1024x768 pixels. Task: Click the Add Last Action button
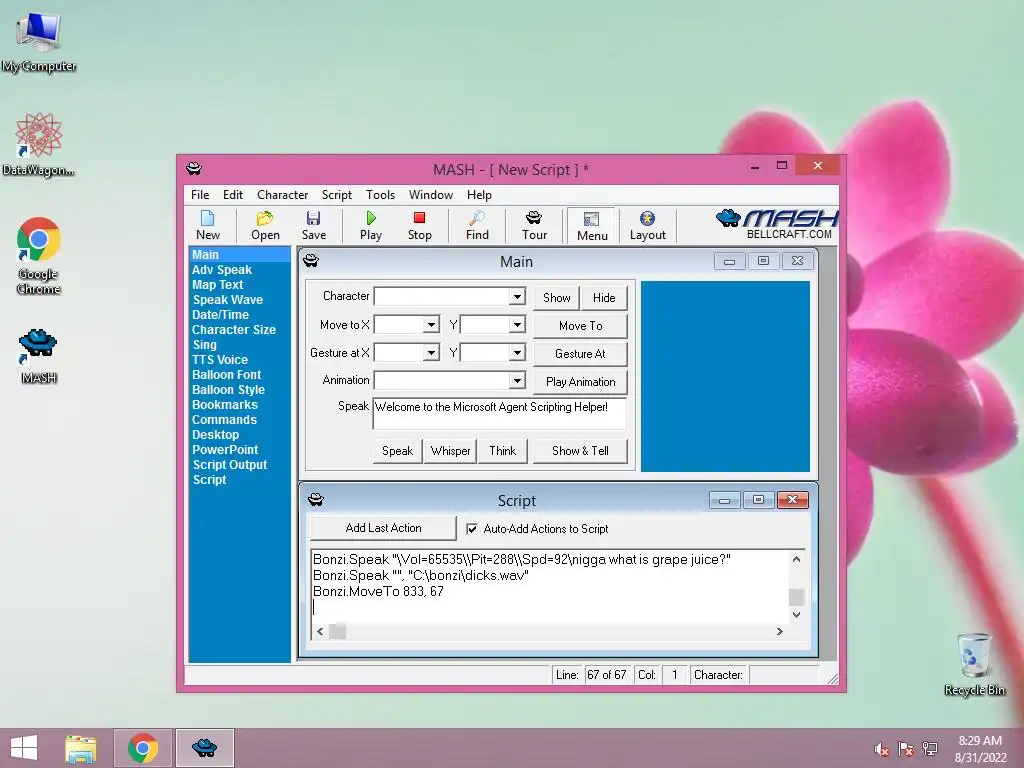[x=383, y=528]
